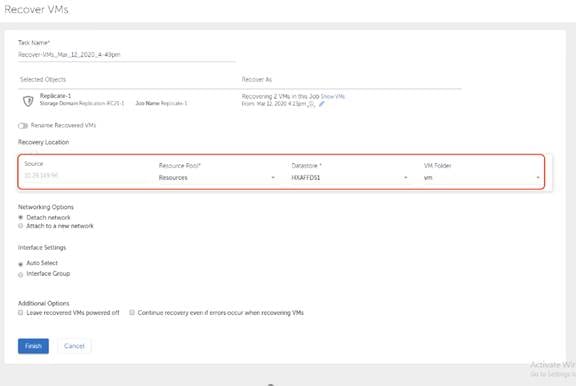Image resolution: width=576 pixels, height=386 pixels.
Task: Click the Storage Domain Replication text
Action: 82,104
